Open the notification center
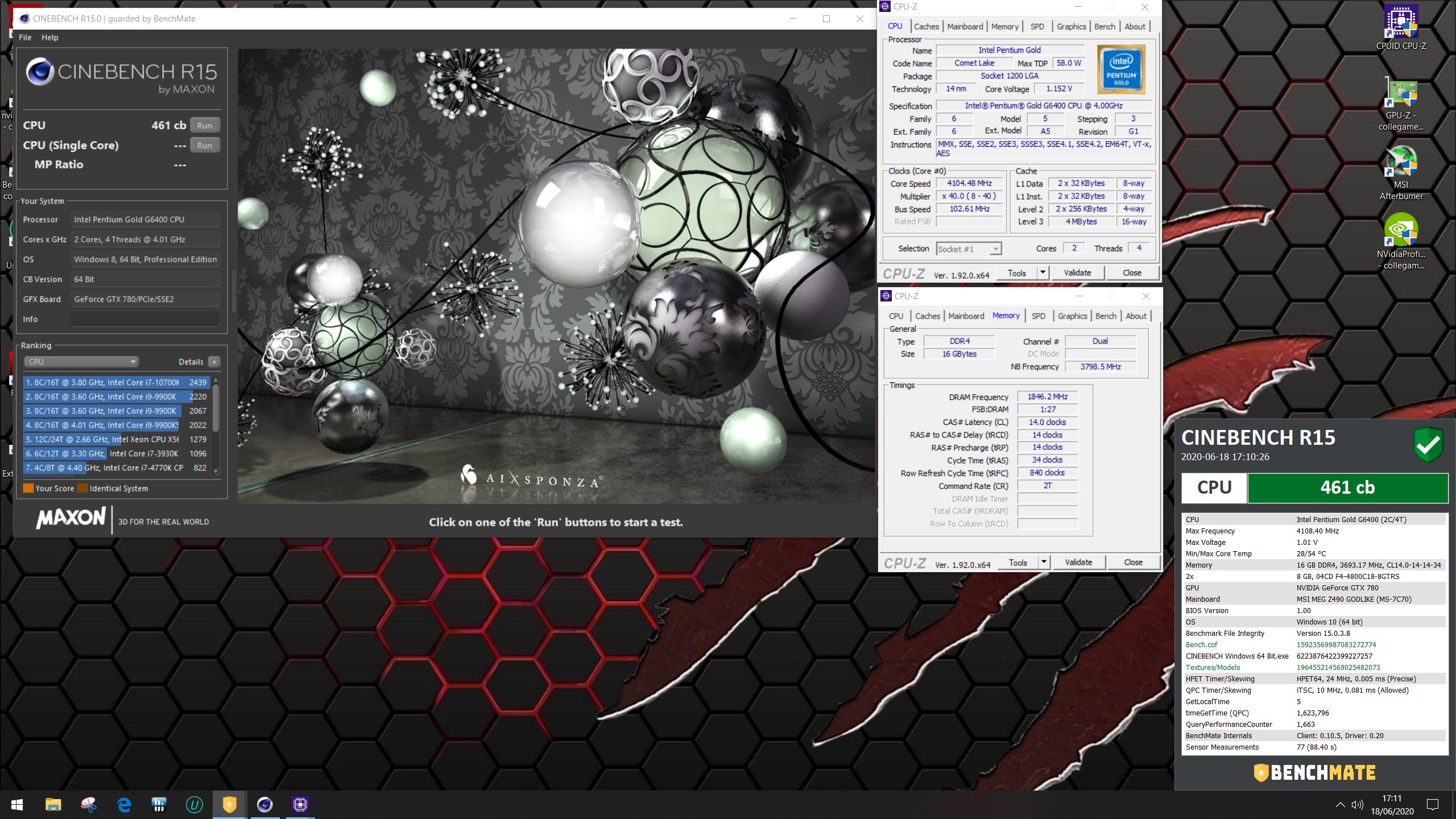The width and height of the screenshot is (1456, 819). (1433, 805)
